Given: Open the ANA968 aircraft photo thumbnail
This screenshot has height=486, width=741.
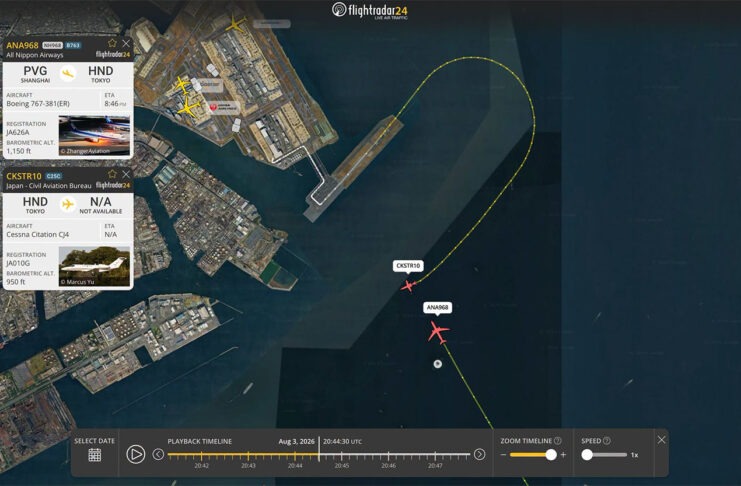Looking at the screenshot, I should [x=94, y=136].
